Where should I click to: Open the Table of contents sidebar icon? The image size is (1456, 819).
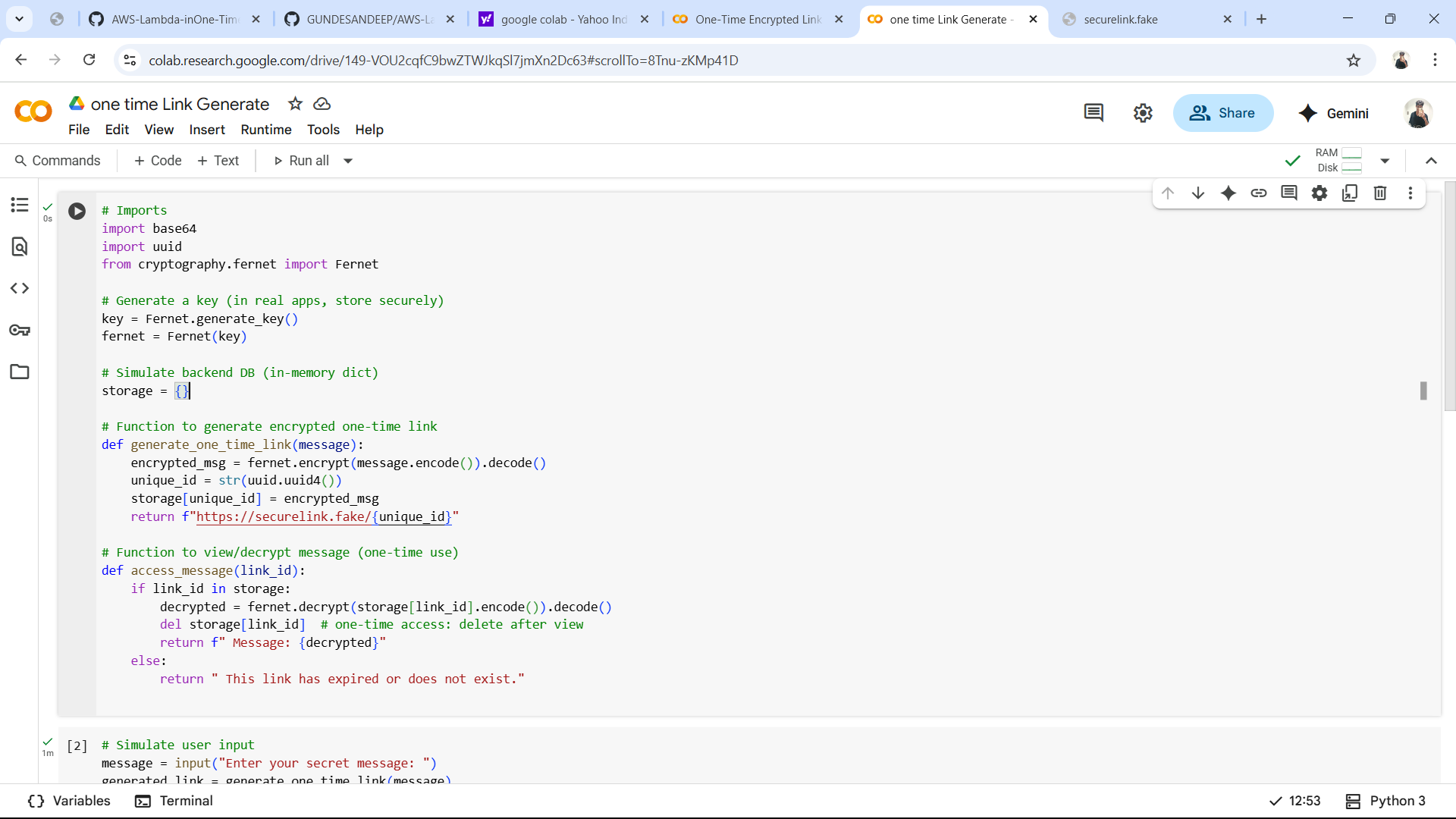point(20,205)
